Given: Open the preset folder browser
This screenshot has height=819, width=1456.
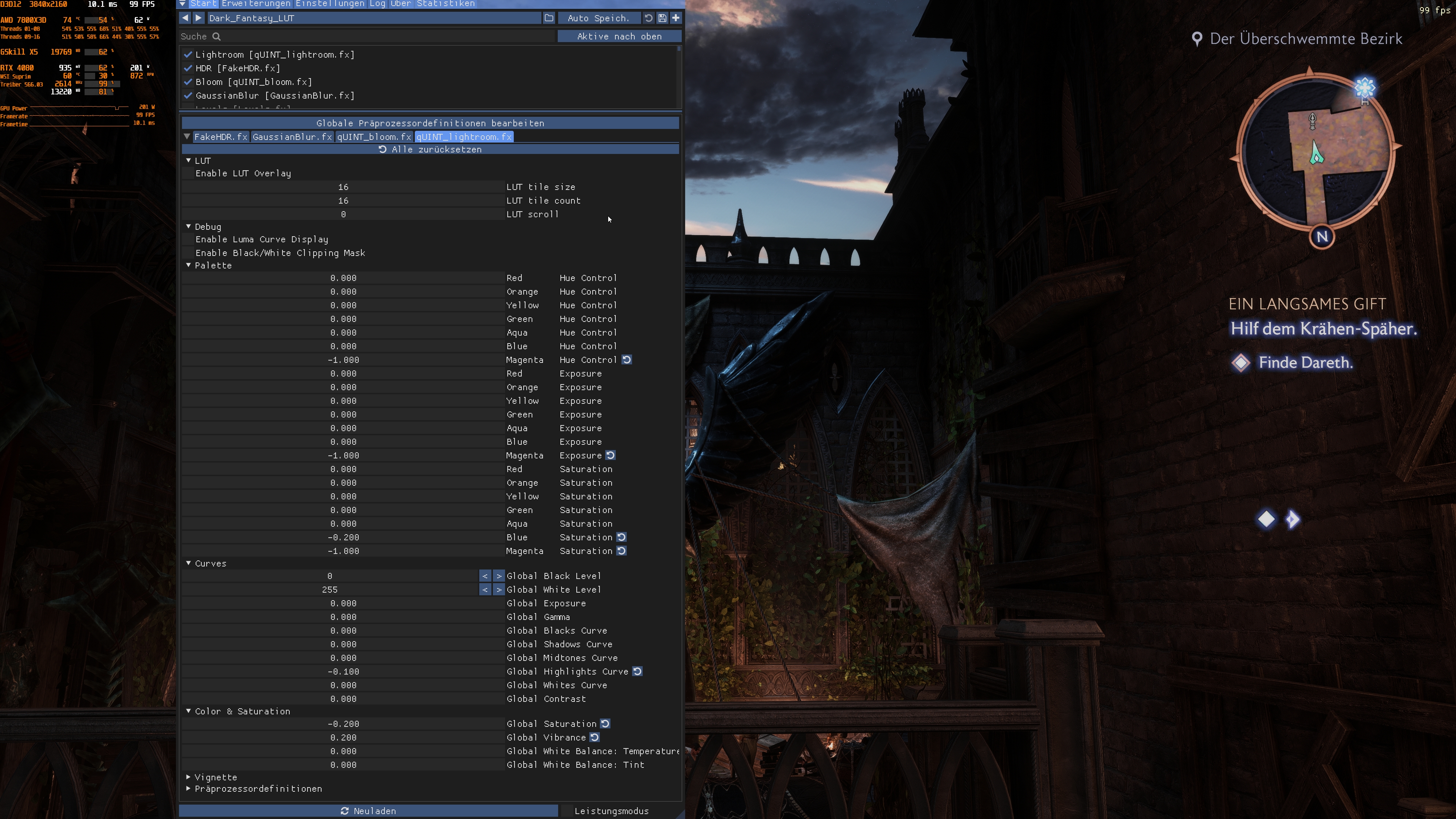Looking at the screenshot, I should [549, 18].
